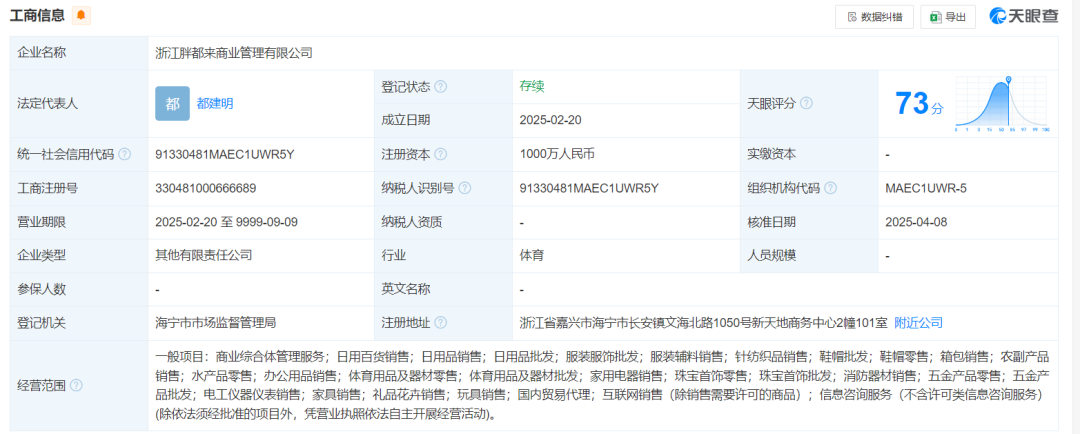Click the help icon next to 登记状态
Viewport: 1080px width, 434px height.
pyautogui.click(x=441, y=87)
